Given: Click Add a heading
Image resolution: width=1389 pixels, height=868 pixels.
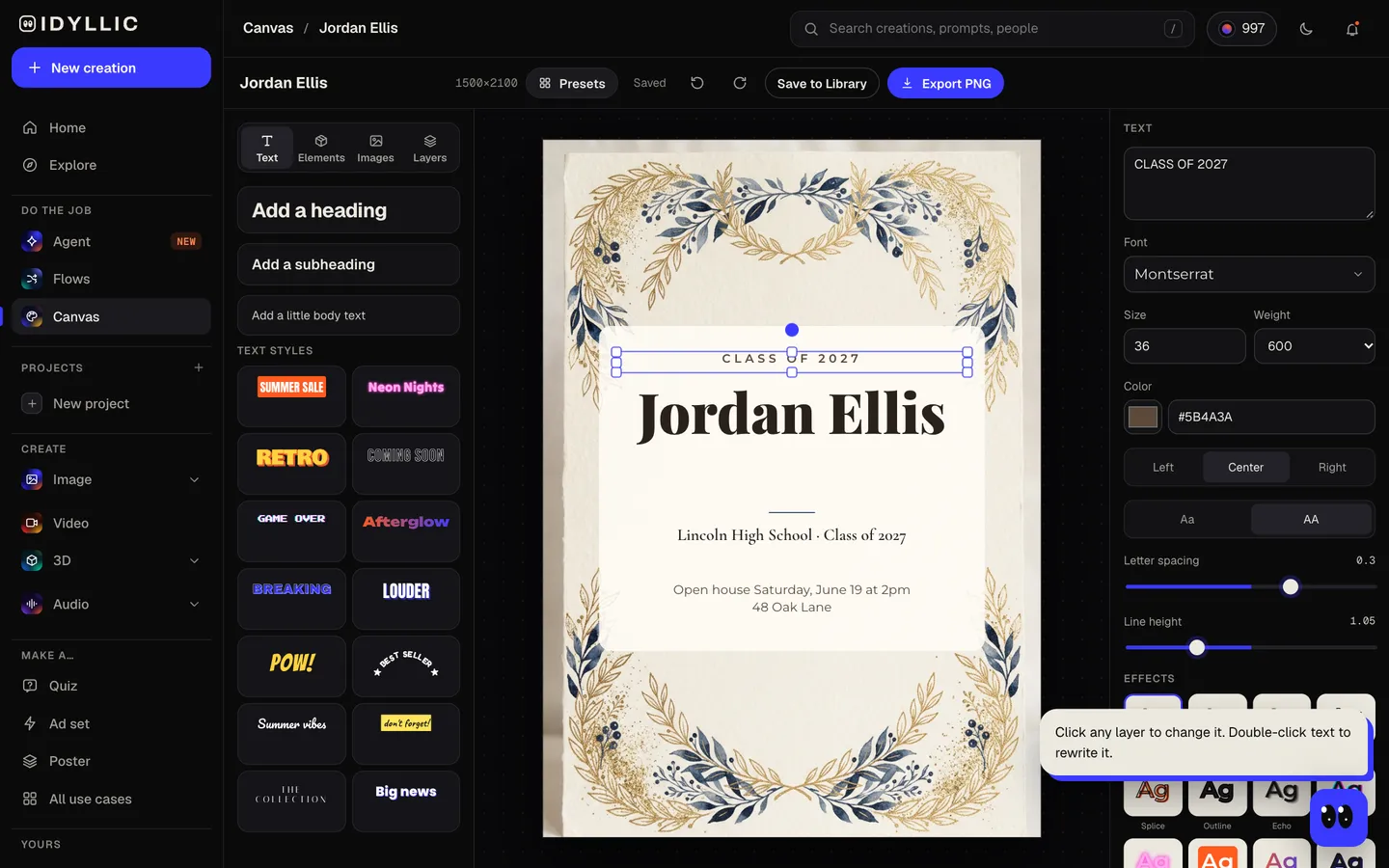Looking at the screenshot, I should click(348, 210).
